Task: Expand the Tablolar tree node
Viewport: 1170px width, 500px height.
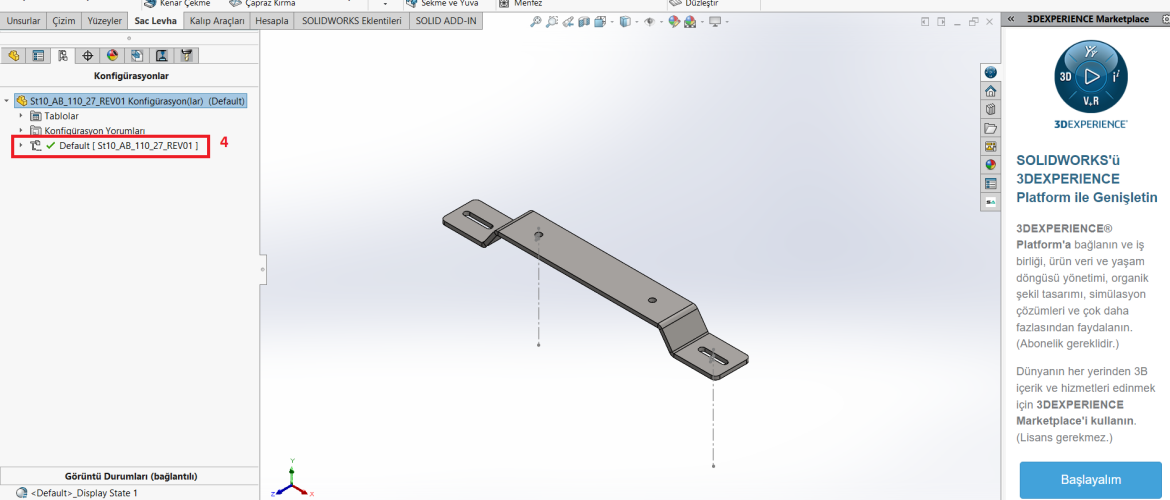Action: (x=20, y=116)
